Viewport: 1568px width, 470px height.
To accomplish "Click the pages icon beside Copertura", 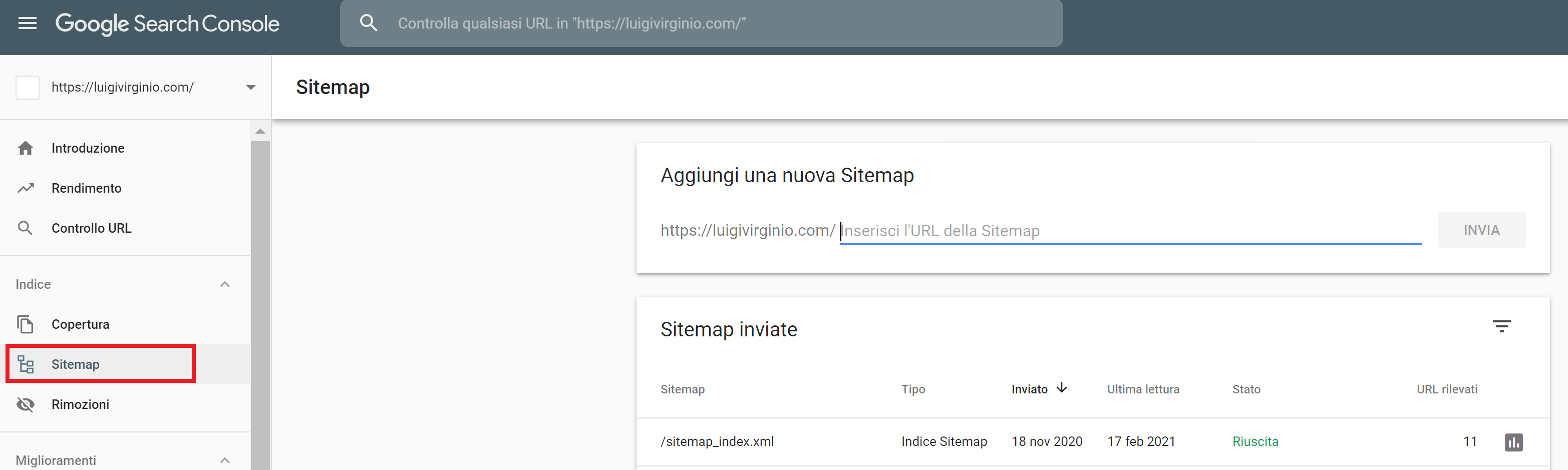I will pyautogui.click(x=25, y=324).
